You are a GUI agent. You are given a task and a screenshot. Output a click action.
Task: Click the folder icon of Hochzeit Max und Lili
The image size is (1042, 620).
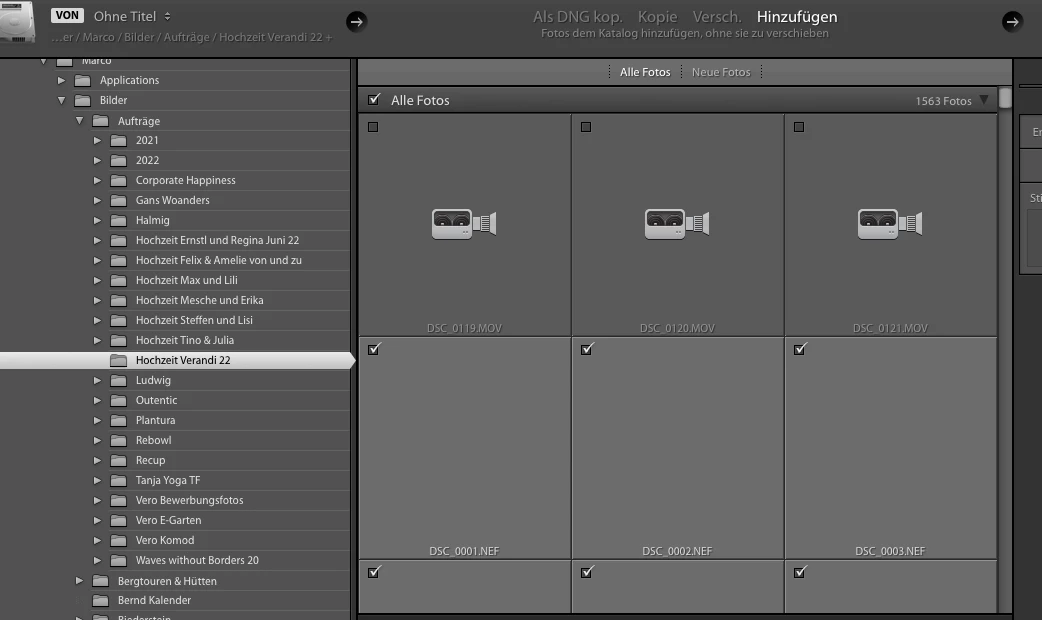118,280
